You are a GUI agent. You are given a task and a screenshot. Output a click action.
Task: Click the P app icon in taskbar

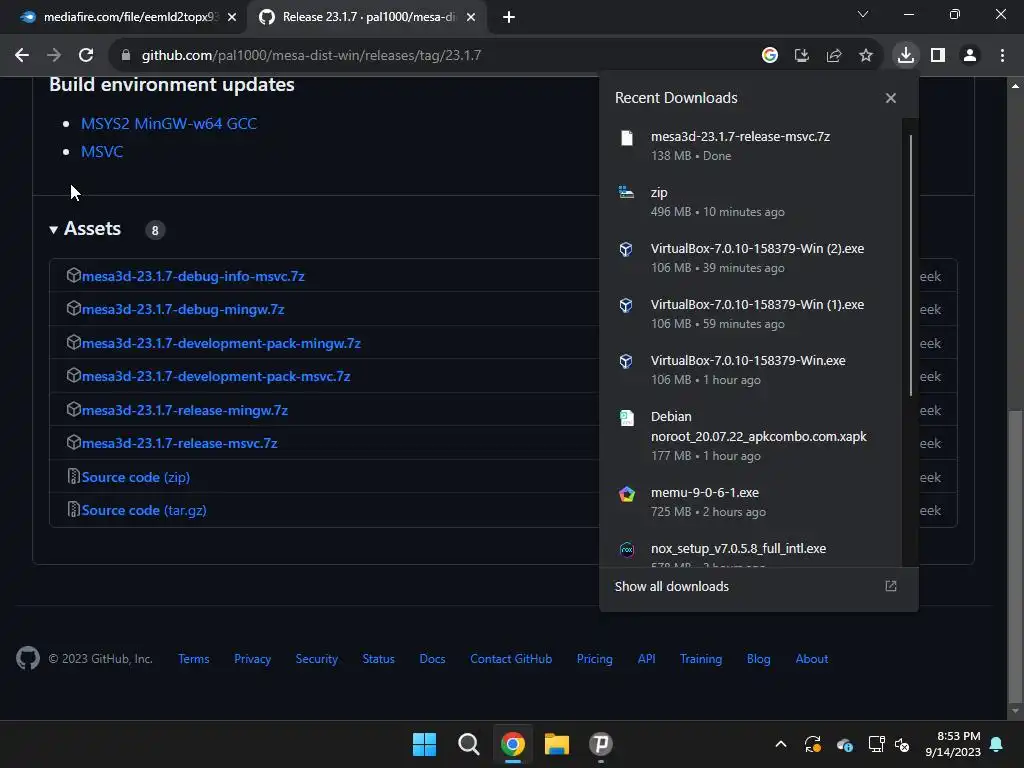click(601, 744)
